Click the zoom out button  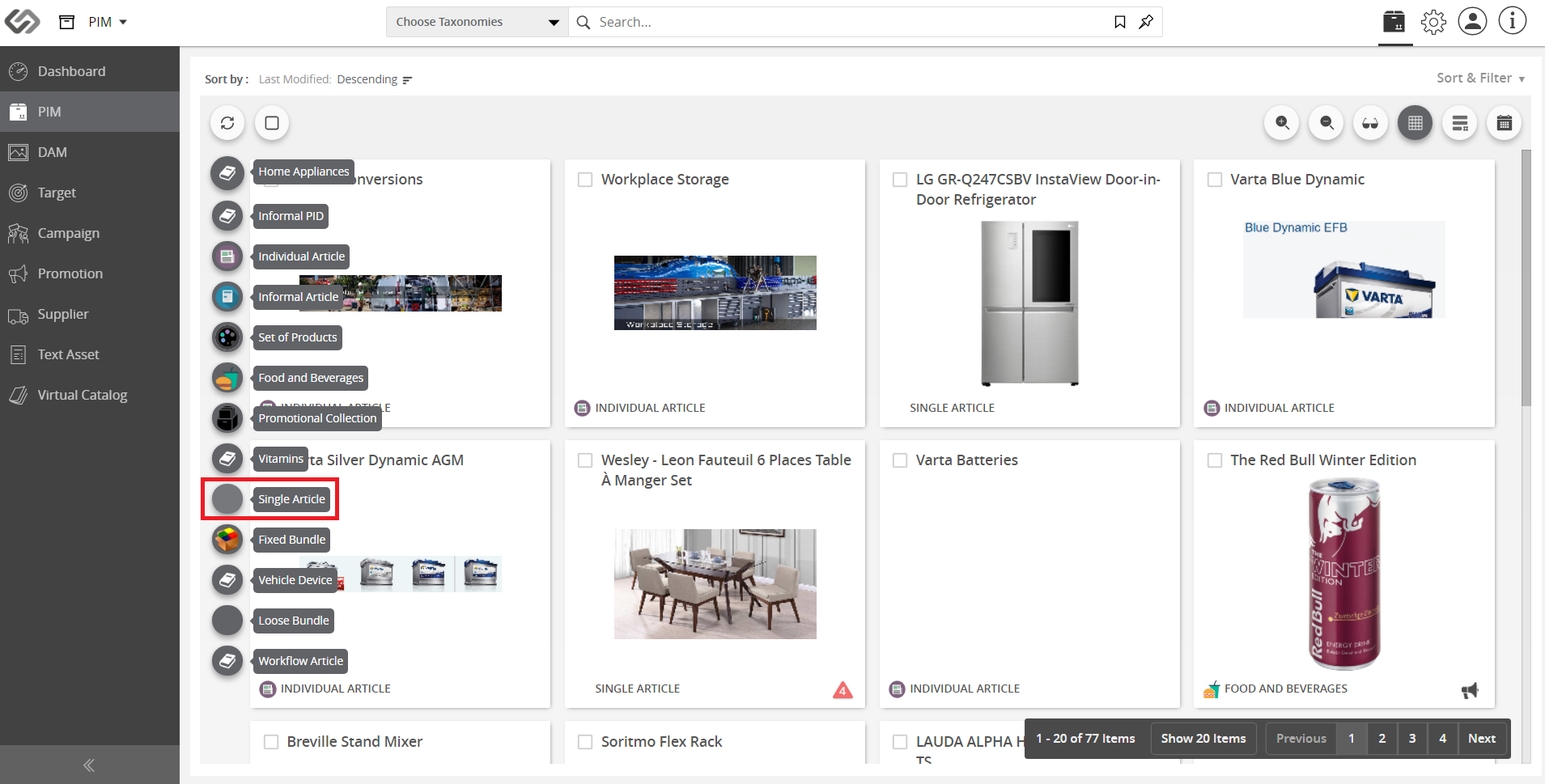click(x=1326, y=123)
